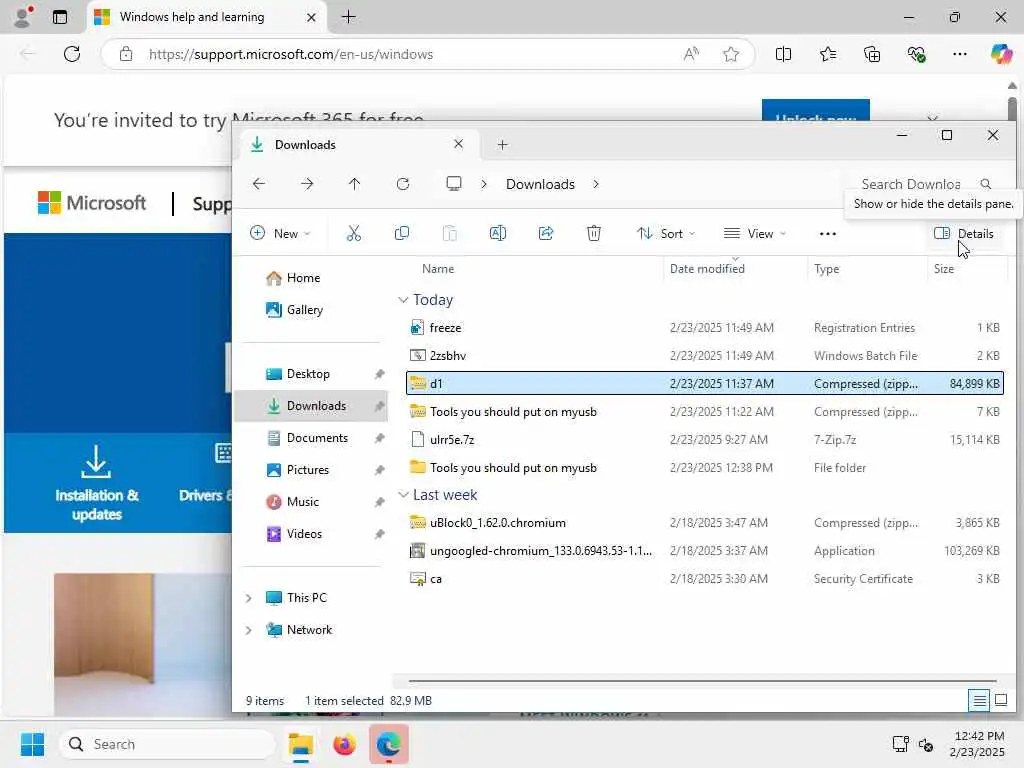The height and width of the screenshot is (768, 1024).
Task: Switch to details list view icon in status bar
Action: 979,701
